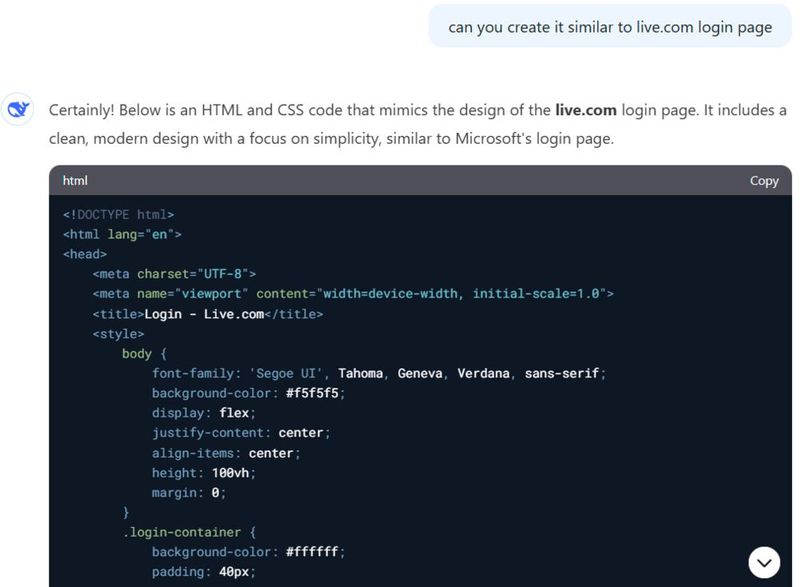Click the #f5f5f5 background color value

click(315, 393)
